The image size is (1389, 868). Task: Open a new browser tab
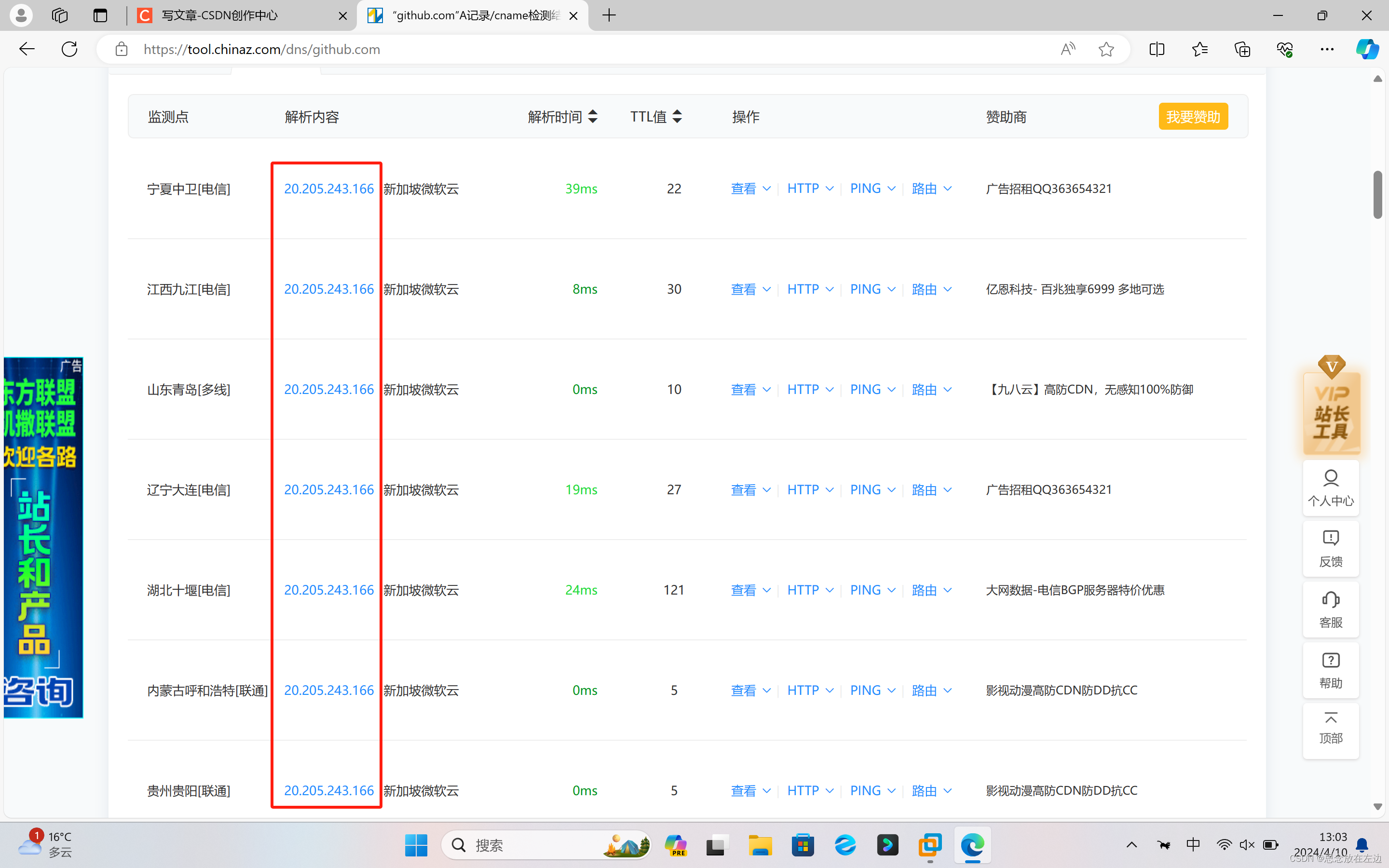pos(609,15)
